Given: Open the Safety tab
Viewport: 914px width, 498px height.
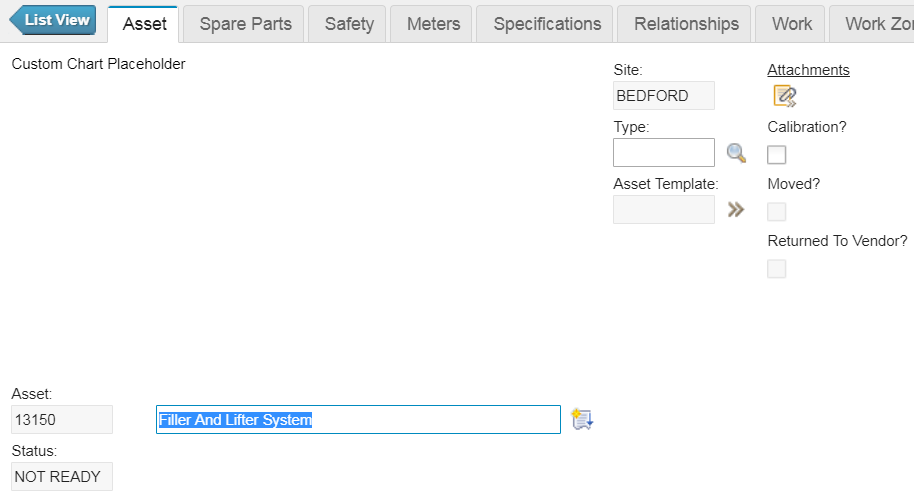Looking at the screenshot, I should pyautogui.click(x=349, y=24).
